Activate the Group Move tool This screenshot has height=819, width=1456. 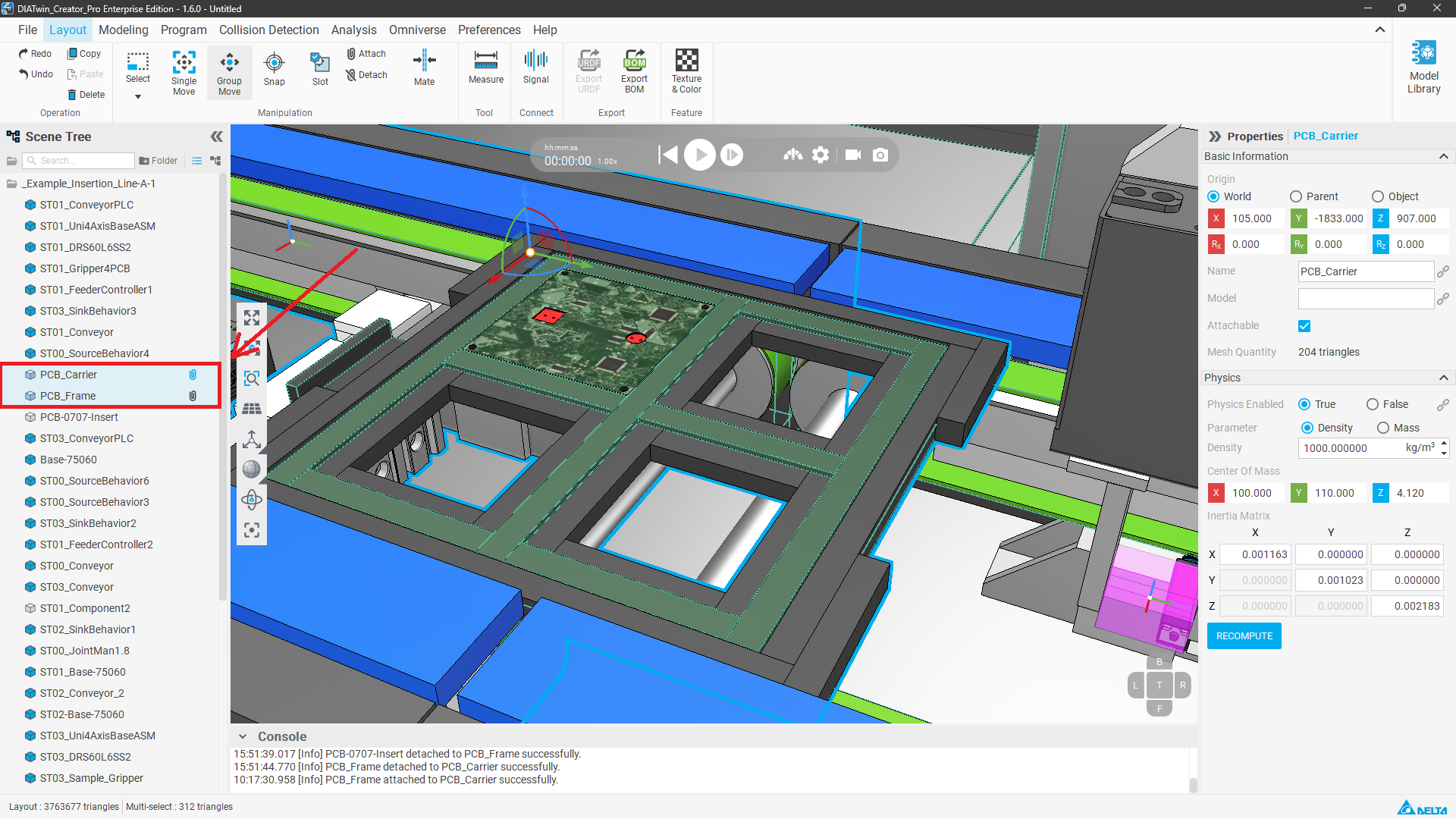[229, 73]
